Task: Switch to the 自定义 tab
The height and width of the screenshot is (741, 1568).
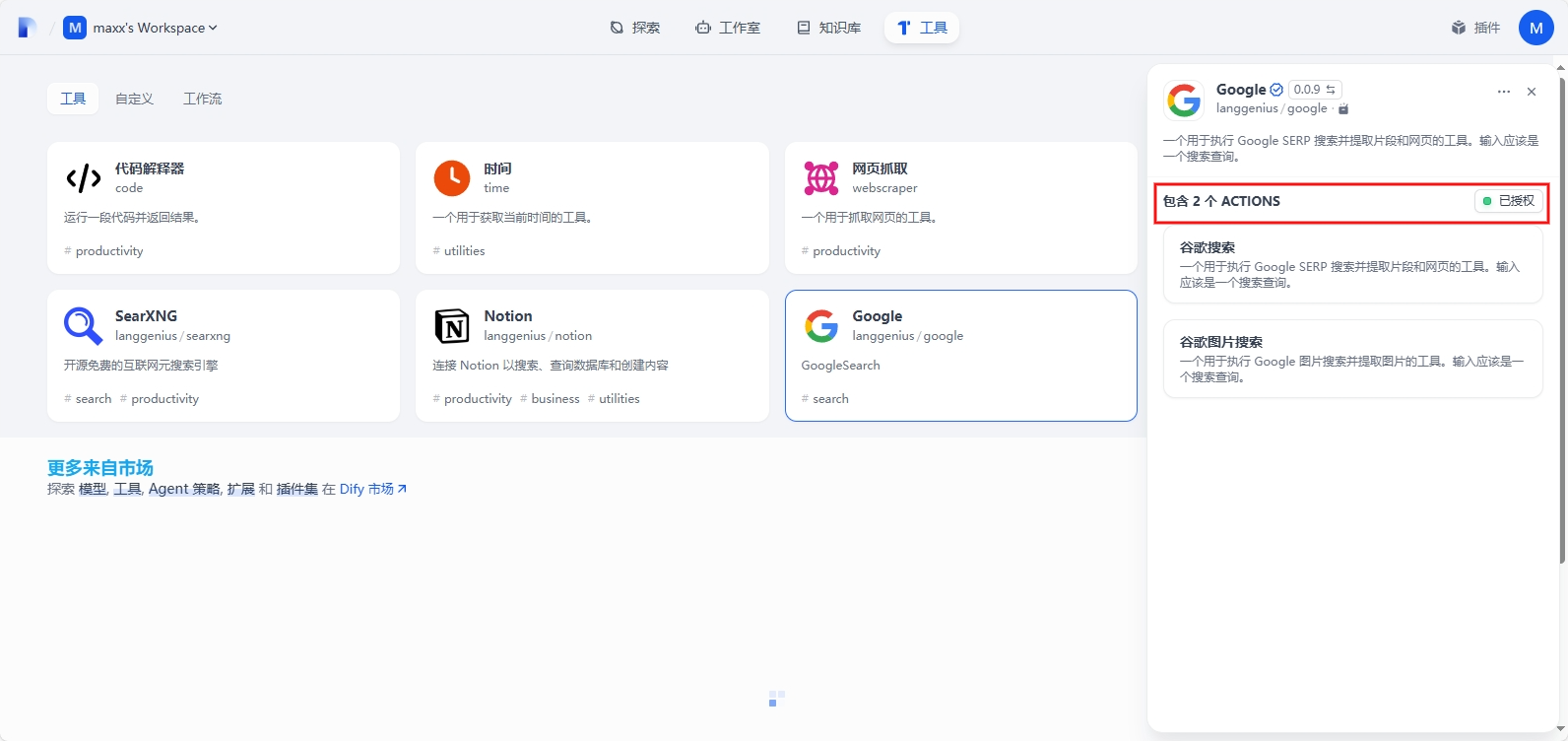Action: point(134,99)
